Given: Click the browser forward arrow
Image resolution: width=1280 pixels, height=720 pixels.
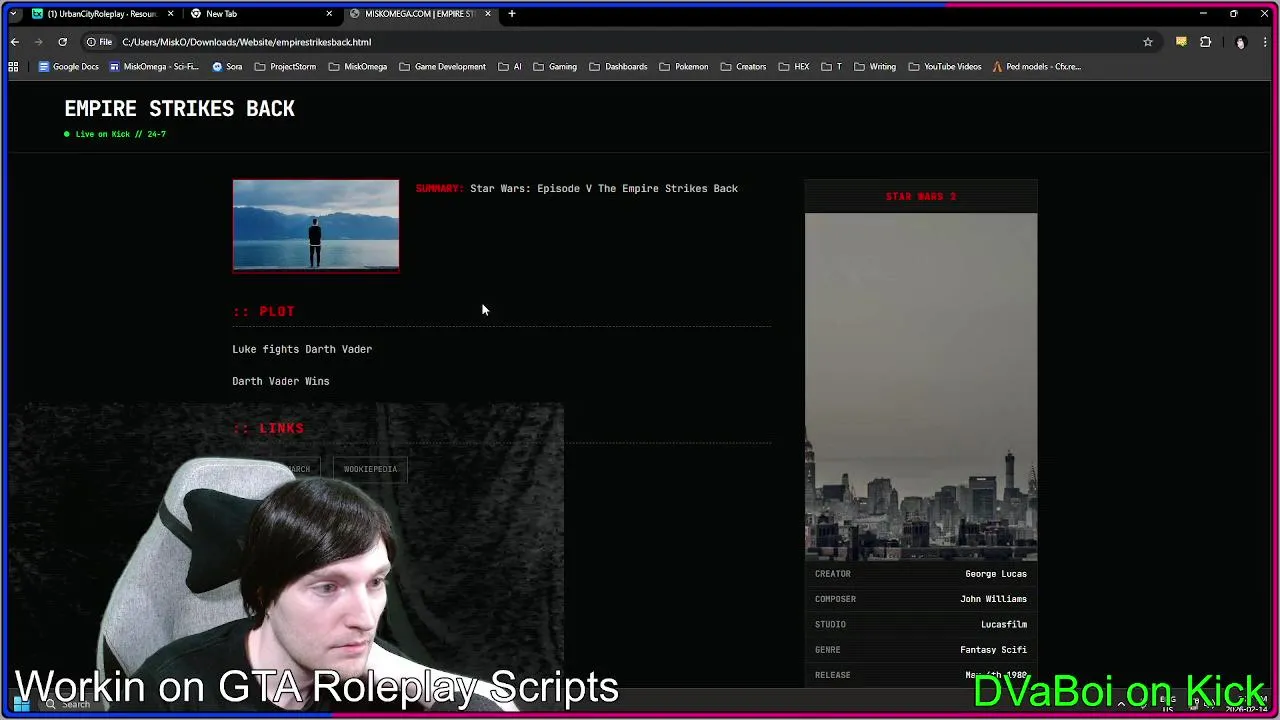Looking at the screenshot, I should coord(38,42).
